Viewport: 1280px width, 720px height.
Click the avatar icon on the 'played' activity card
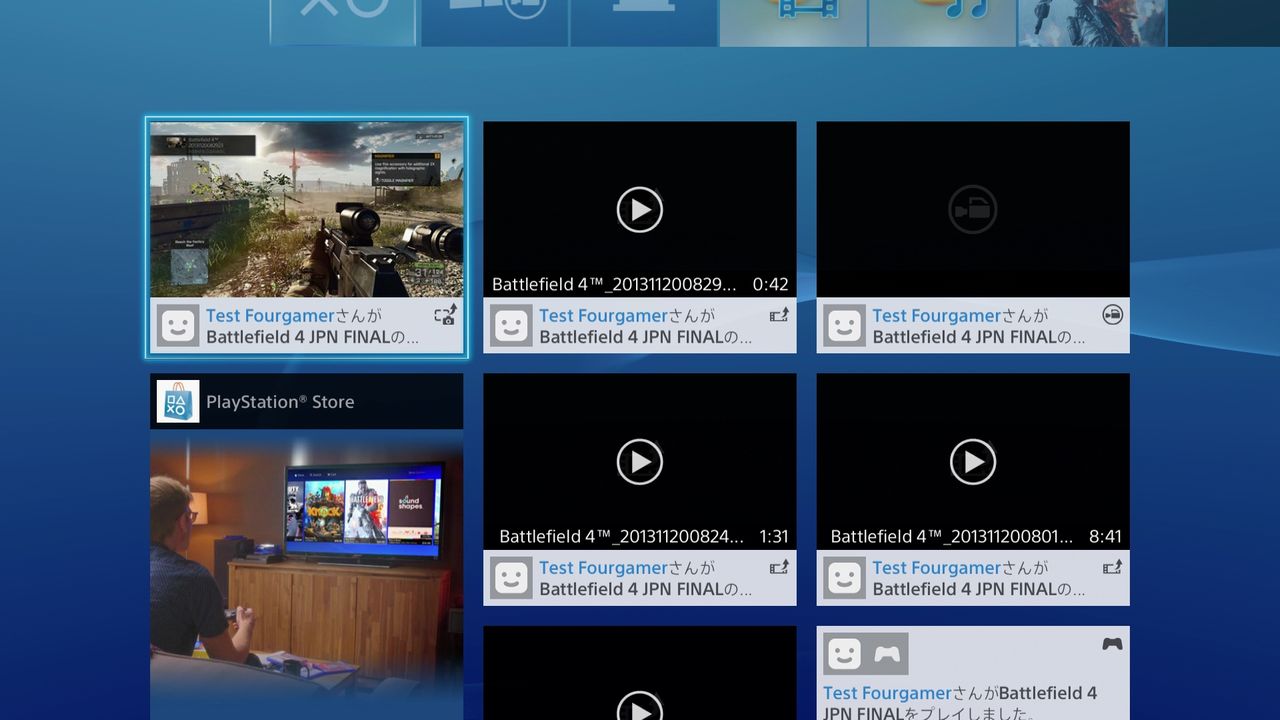pos(844,654)
